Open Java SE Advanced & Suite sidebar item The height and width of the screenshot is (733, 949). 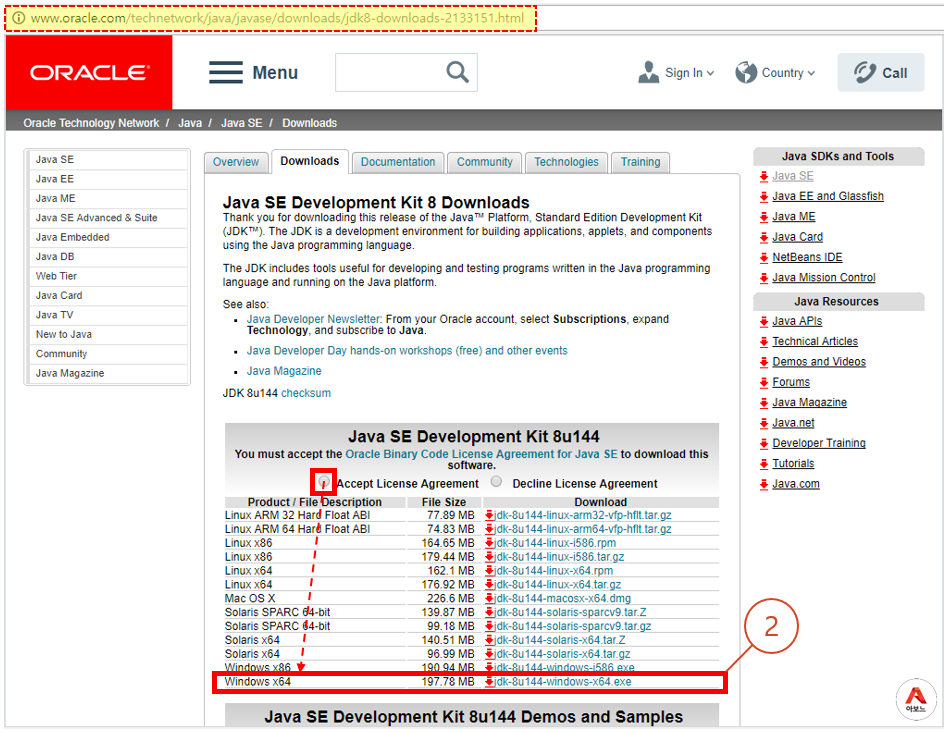(108, 218)
